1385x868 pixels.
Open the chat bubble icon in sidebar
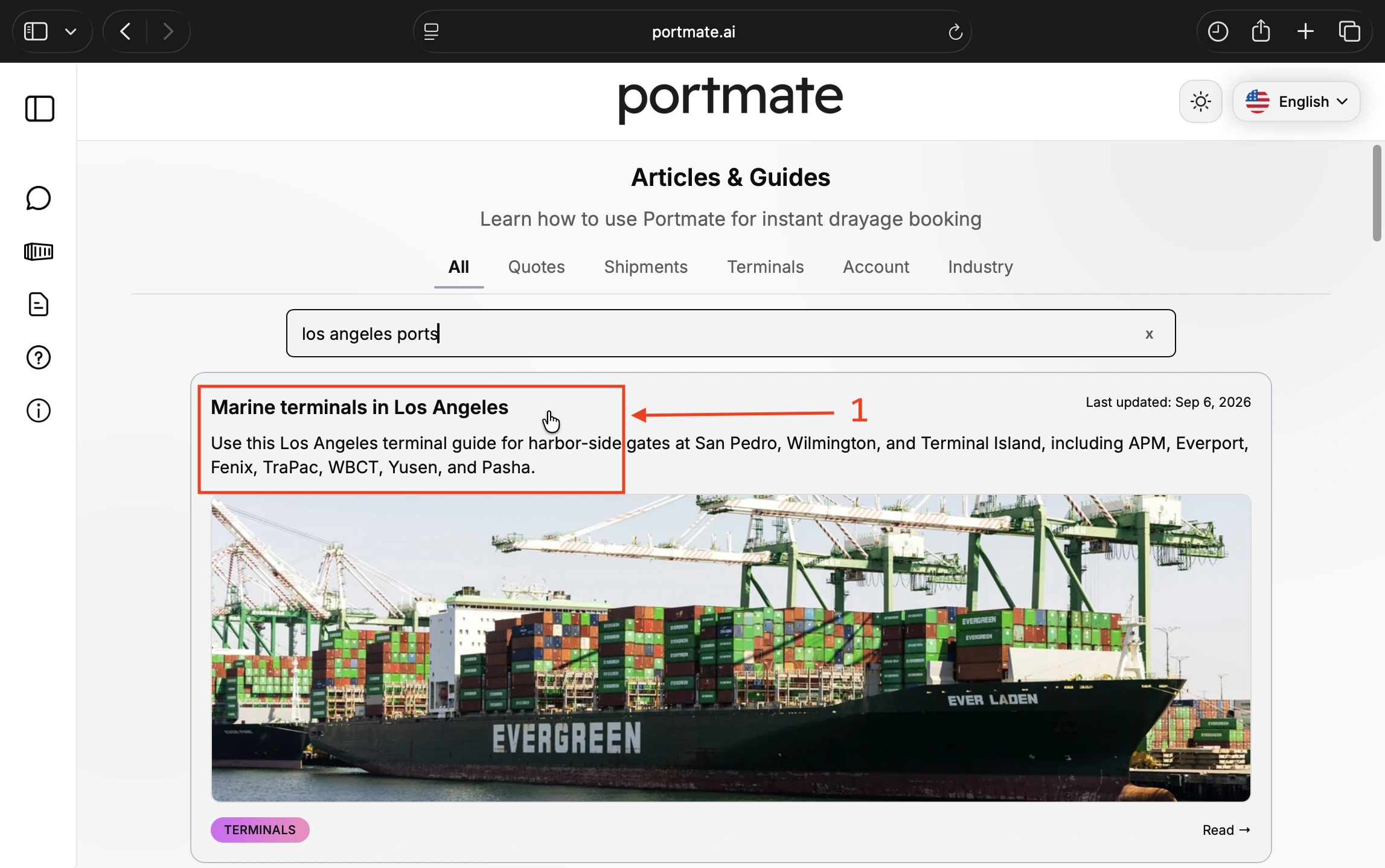(x=39, y=199)
